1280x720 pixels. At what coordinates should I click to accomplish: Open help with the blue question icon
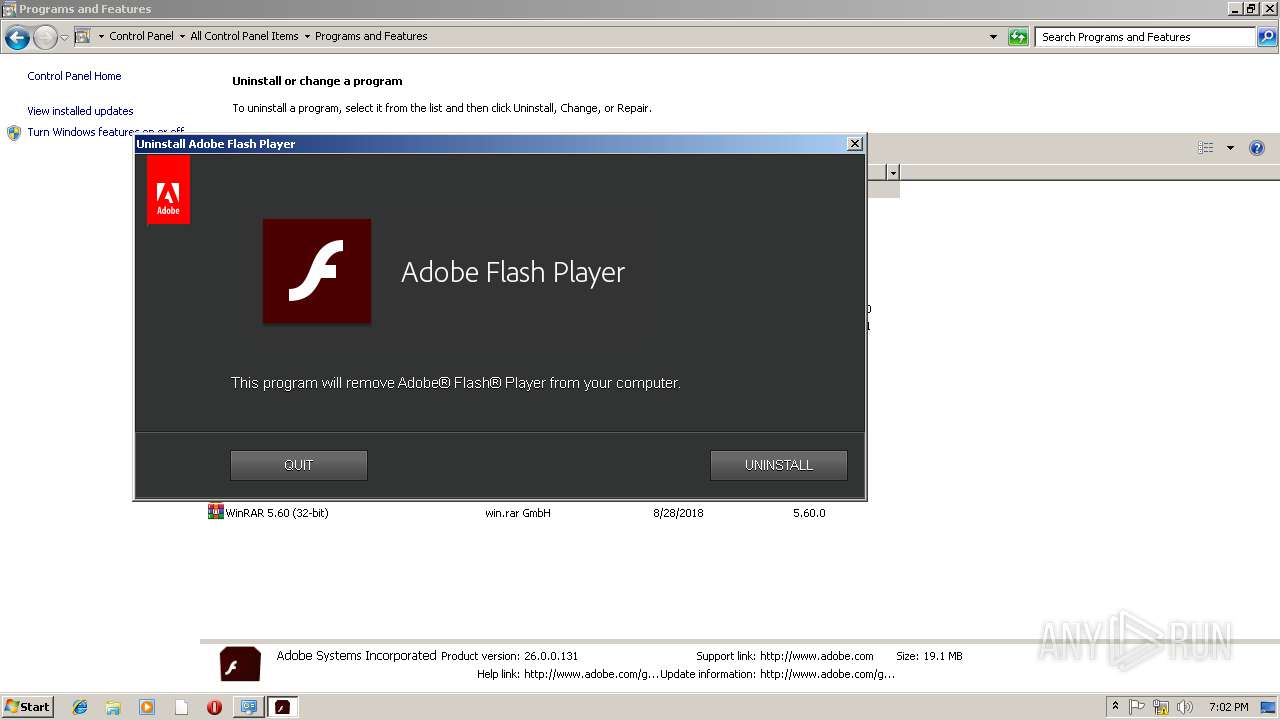coord(1257,148)
